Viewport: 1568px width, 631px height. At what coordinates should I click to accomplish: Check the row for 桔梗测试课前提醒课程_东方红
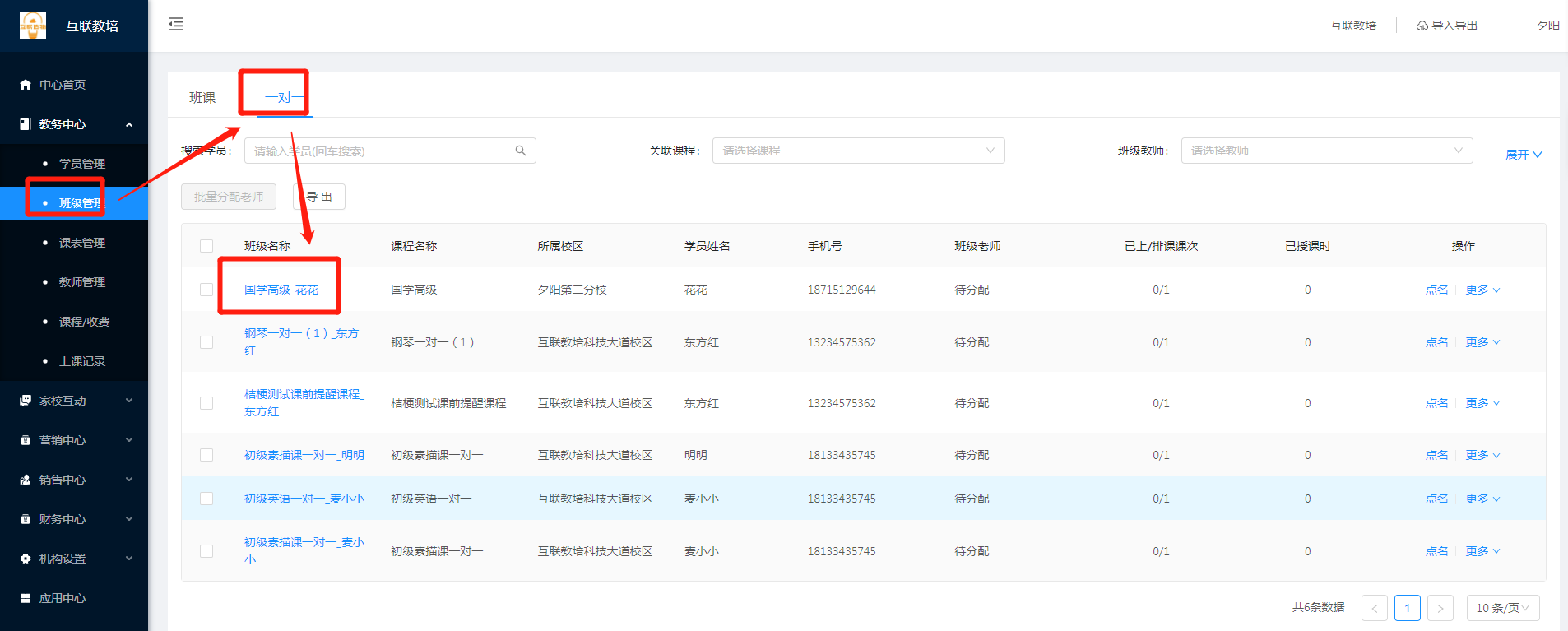coord(206,403)
